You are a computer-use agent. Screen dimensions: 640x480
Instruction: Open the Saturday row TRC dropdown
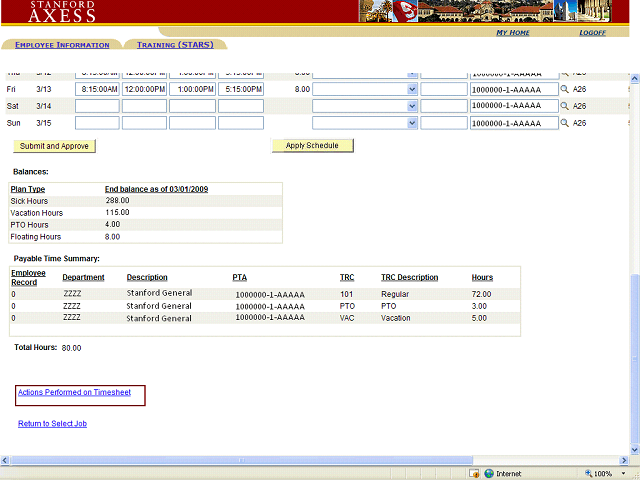412,106
